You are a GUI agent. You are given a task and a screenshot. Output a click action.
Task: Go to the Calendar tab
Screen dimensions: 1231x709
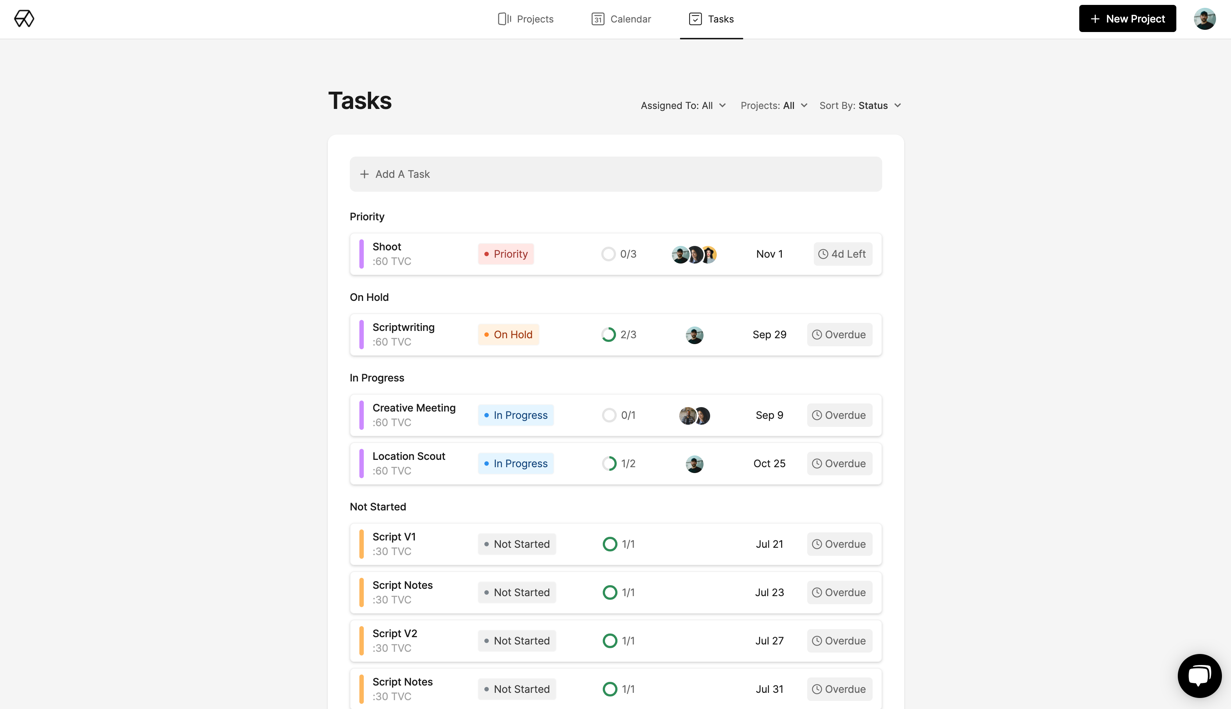click(621, 19)
